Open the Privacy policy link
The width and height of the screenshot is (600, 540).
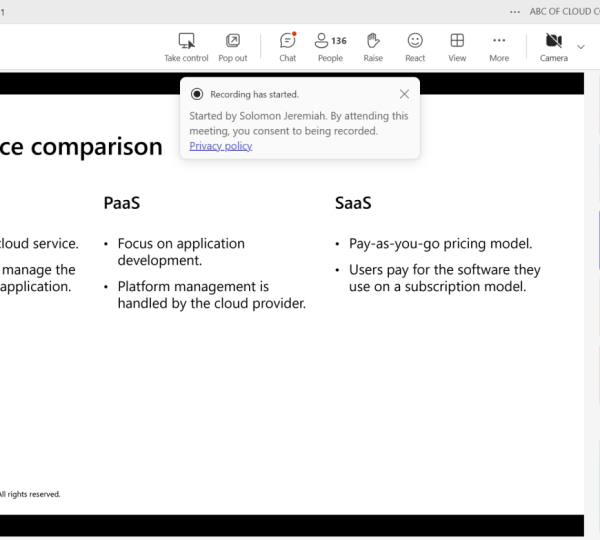pyautogui.click(x=220, y=146)
